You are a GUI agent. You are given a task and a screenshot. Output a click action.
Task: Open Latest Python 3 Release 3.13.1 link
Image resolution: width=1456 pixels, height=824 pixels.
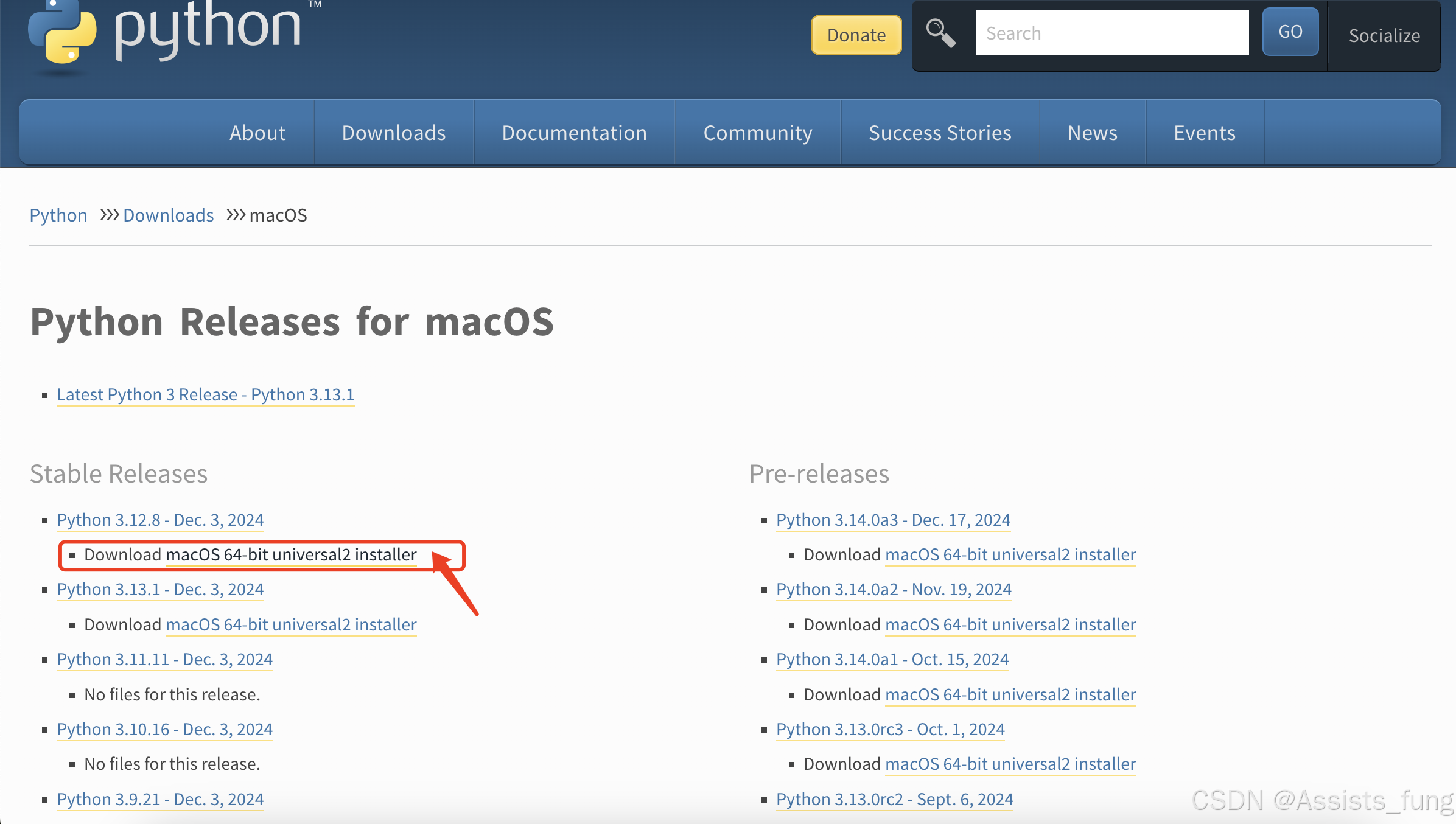click(205, 394)
